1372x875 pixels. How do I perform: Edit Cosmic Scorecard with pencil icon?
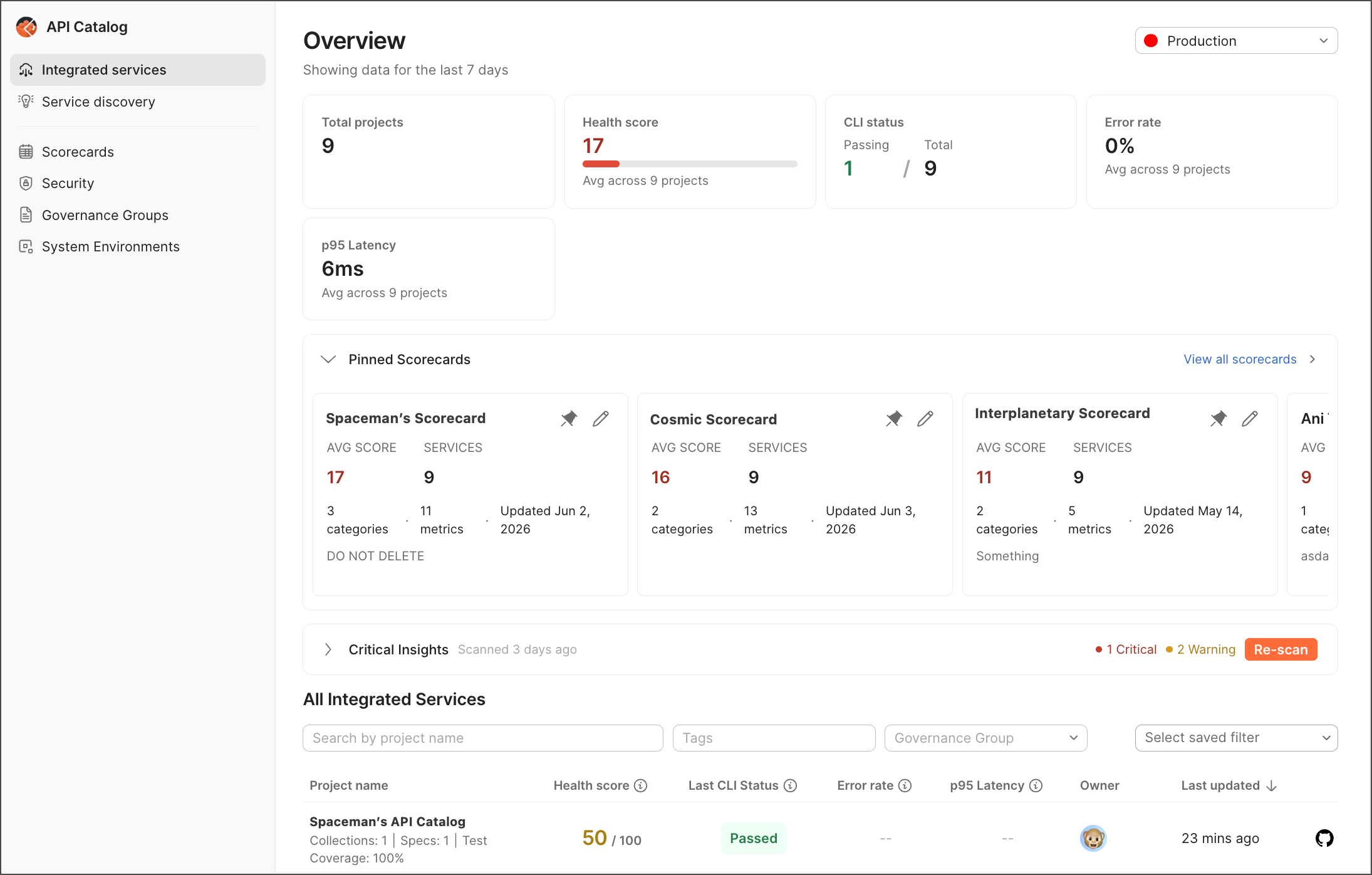pos(925,419)
